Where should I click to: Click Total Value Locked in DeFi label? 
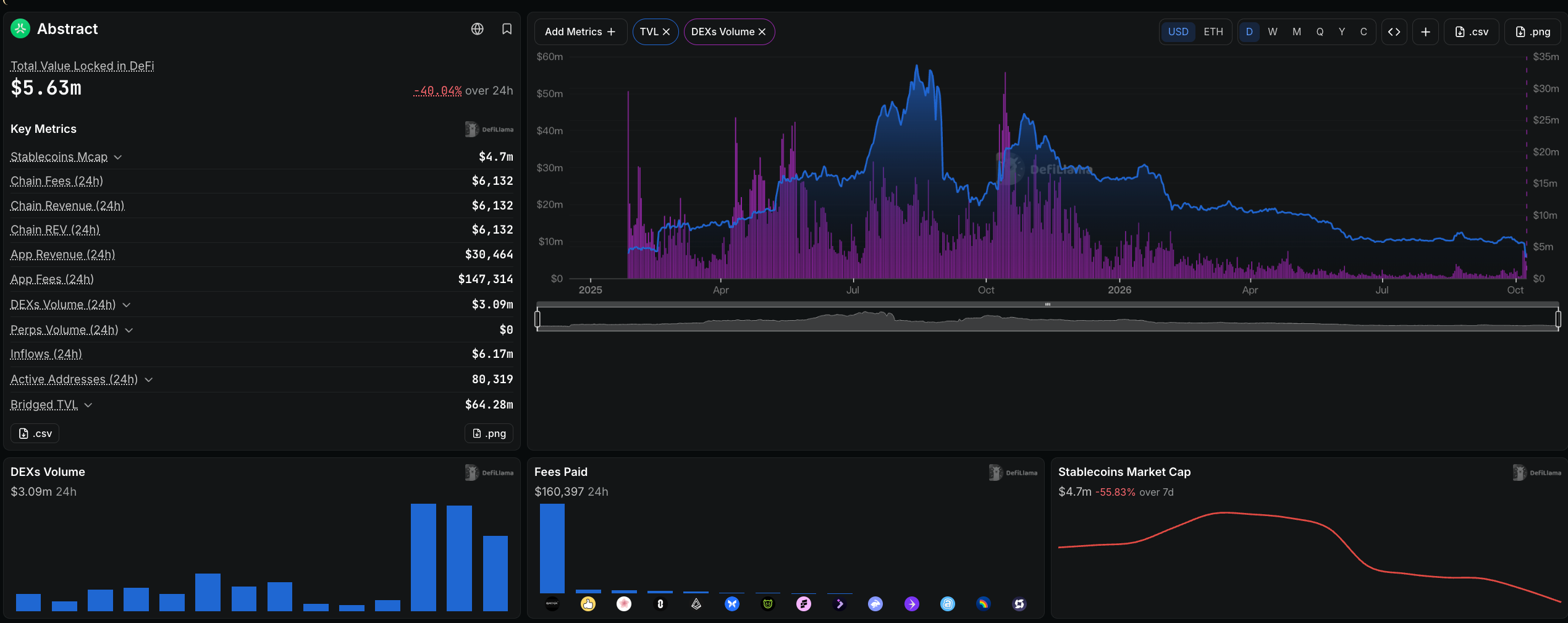click(82, 66)
